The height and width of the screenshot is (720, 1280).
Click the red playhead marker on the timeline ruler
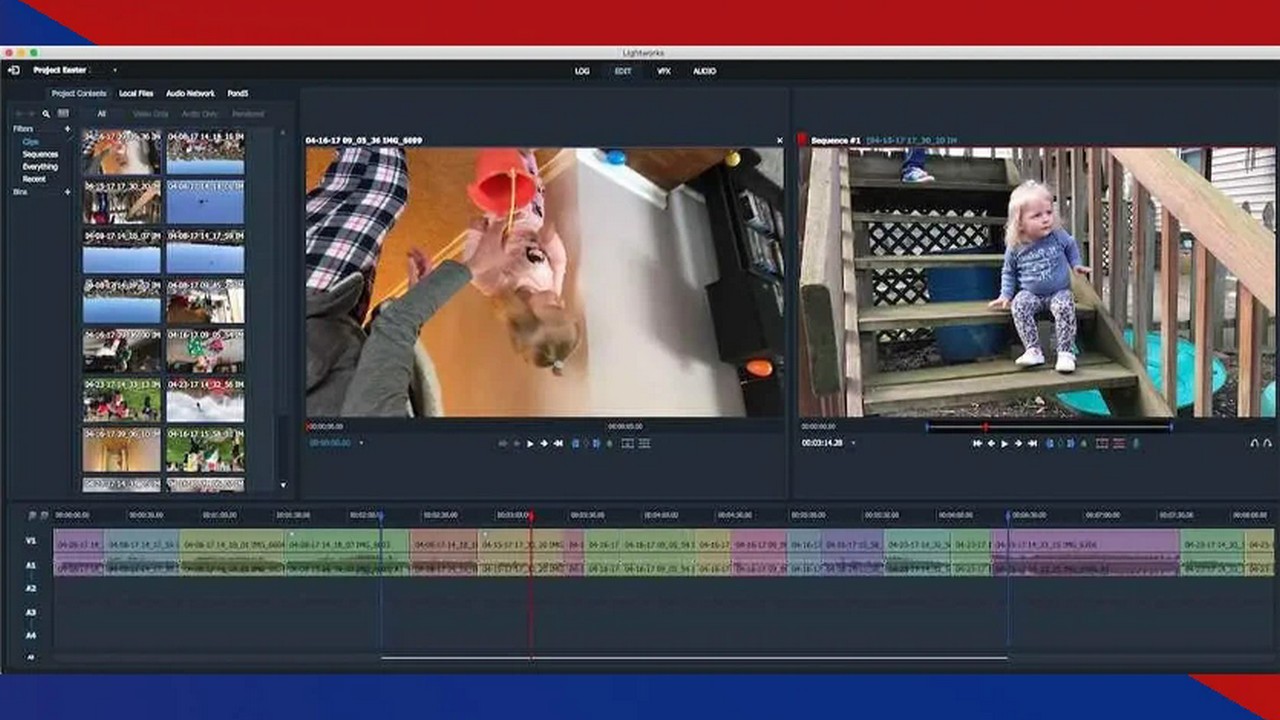pos(531,516)
